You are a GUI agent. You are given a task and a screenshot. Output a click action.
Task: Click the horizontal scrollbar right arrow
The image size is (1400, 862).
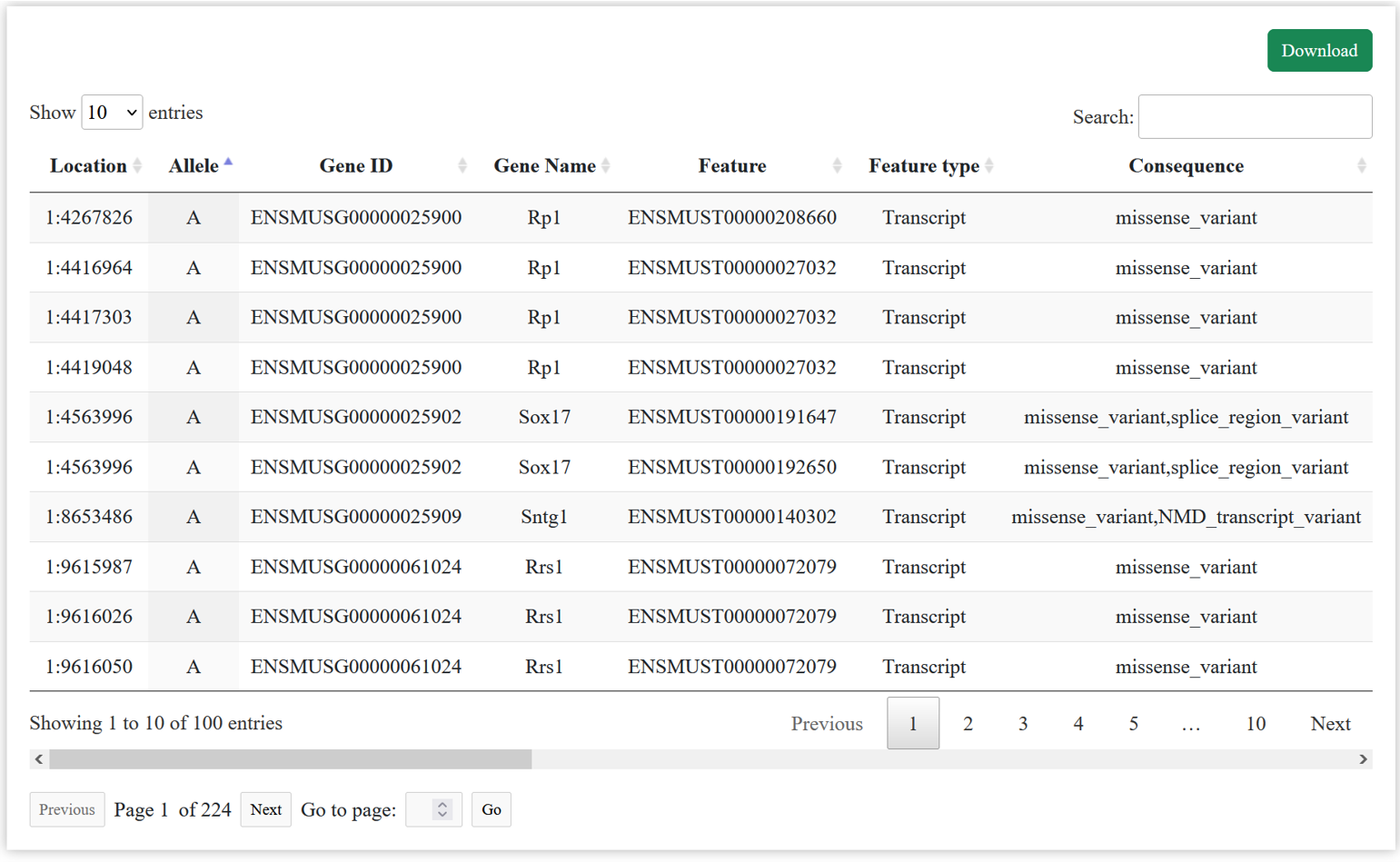[1363, 759]
